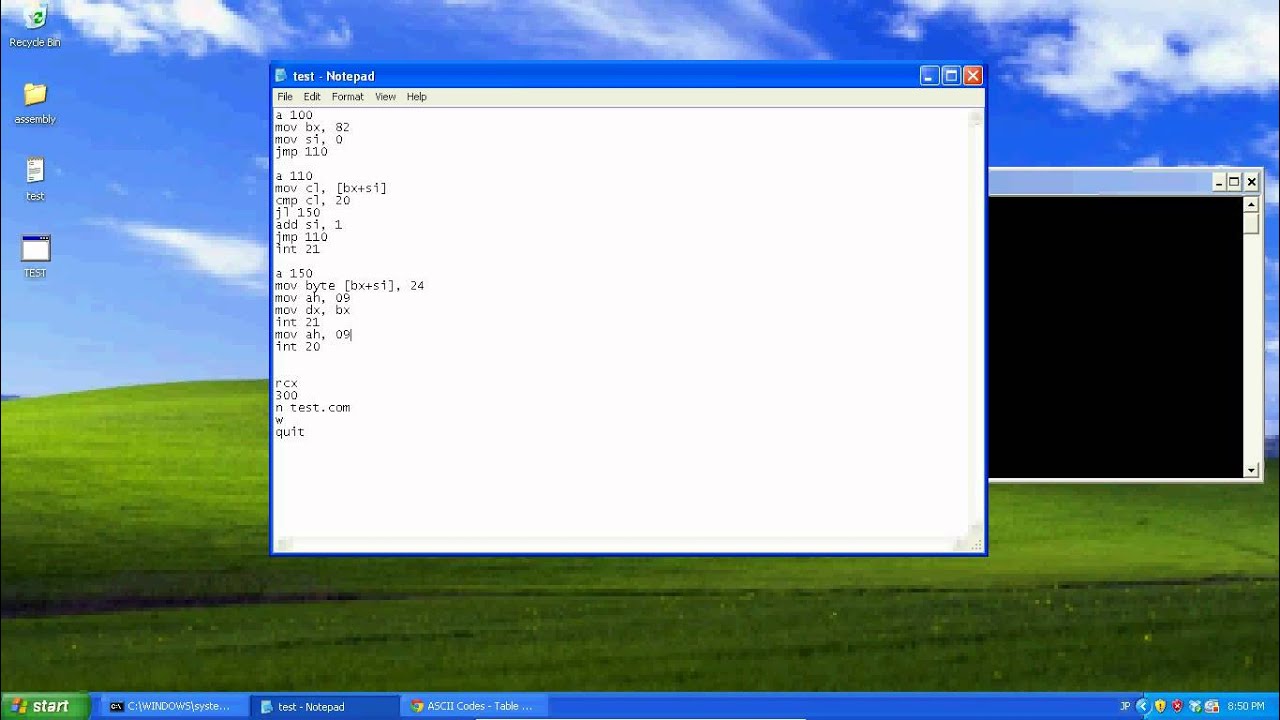The height and width of the screenshot is (720, 1280).
Task: Open the File menu in Notepad
Action: click(285, 97)
